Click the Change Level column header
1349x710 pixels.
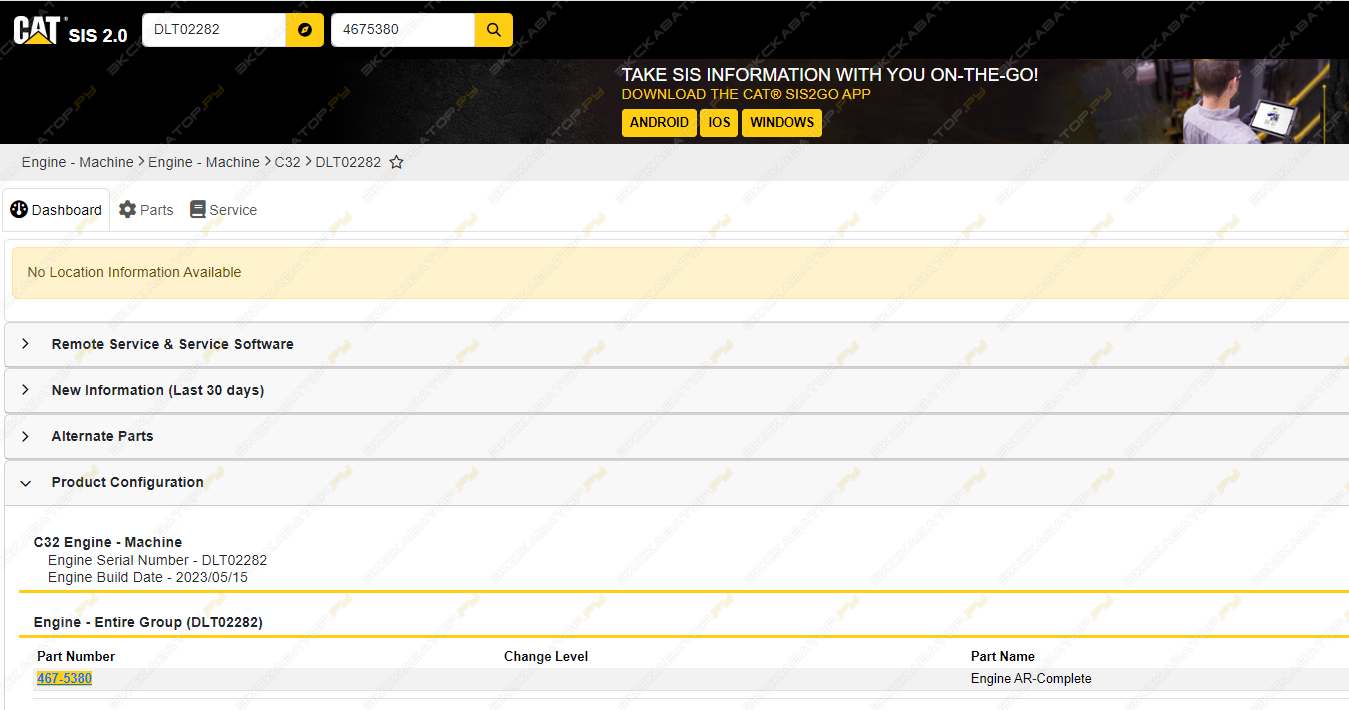click(x=546, y=657)
